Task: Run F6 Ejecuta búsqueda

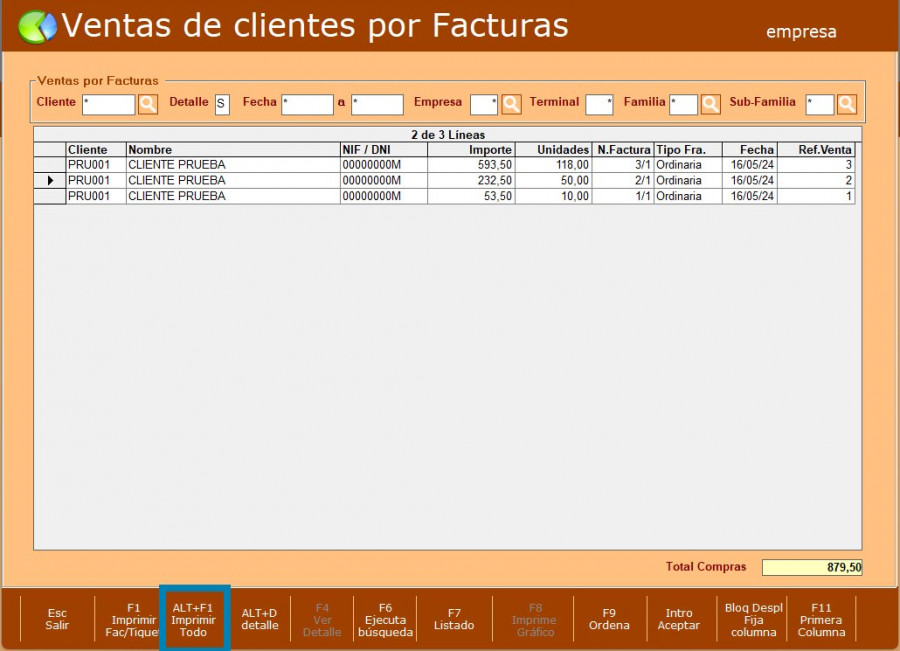Action: pos(385,619)
